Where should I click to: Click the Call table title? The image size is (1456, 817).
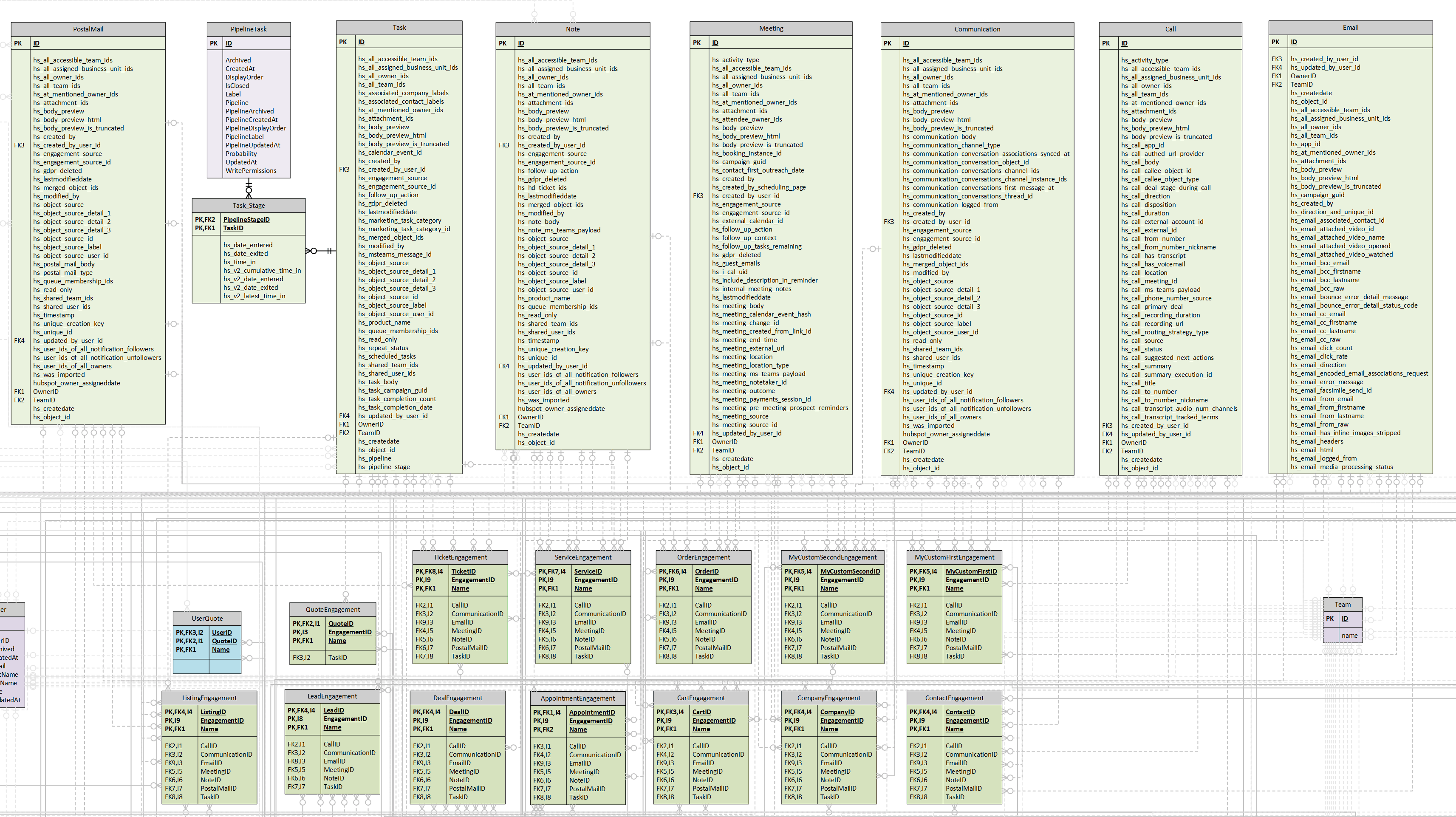[x=1170, y=29]
